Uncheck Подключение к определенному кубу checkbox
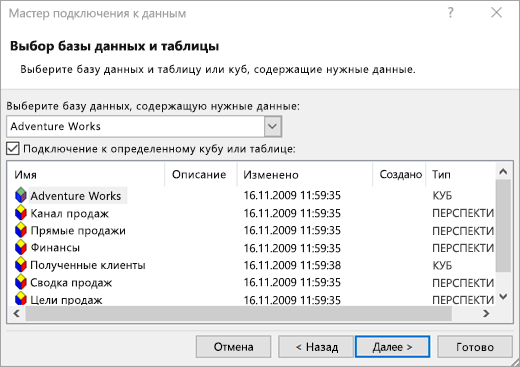Viewport: 520px width, 367px height. 13,149
